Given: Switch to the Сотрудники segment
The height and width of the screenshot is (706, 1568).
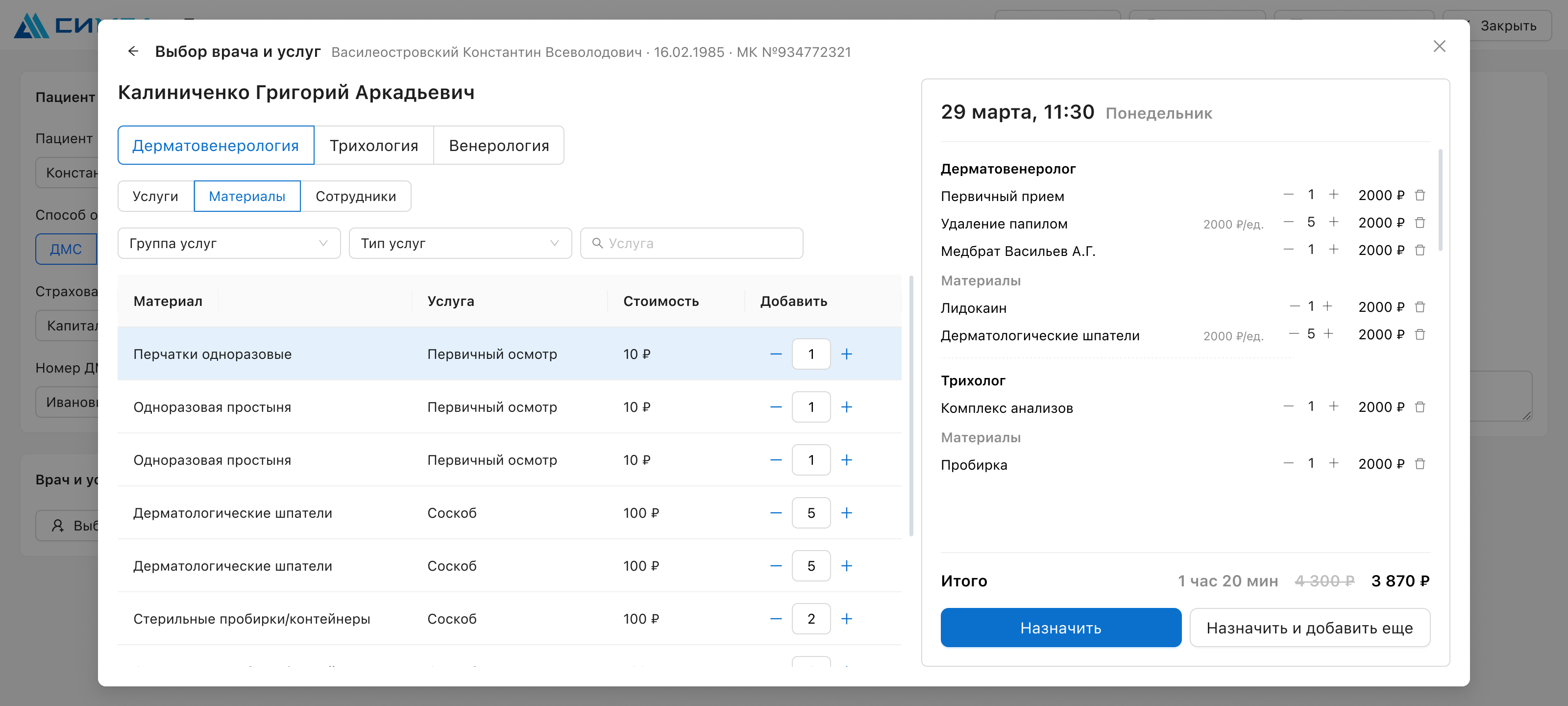Looking at the screenshot, I should click(x=355, y=196).
